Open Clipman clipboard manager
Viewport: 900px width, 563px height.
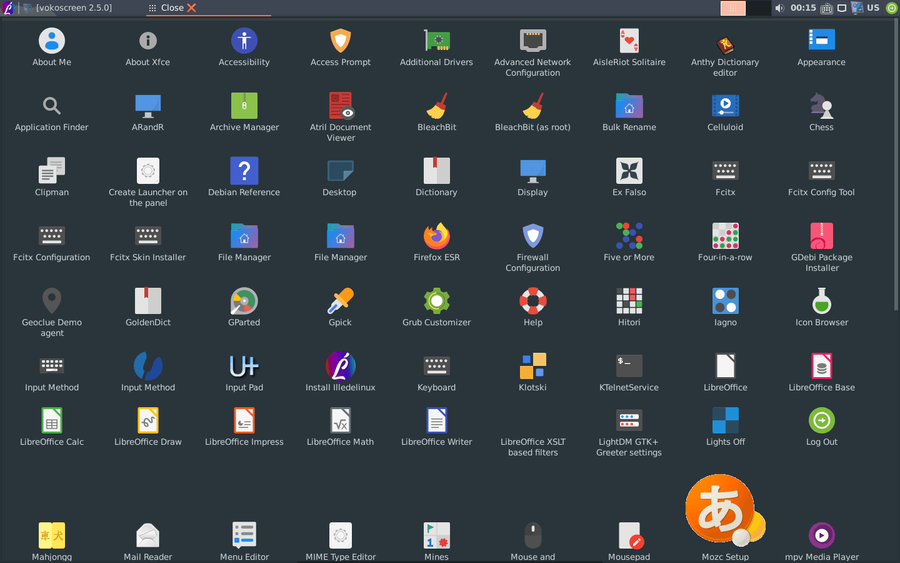[52, 177]
